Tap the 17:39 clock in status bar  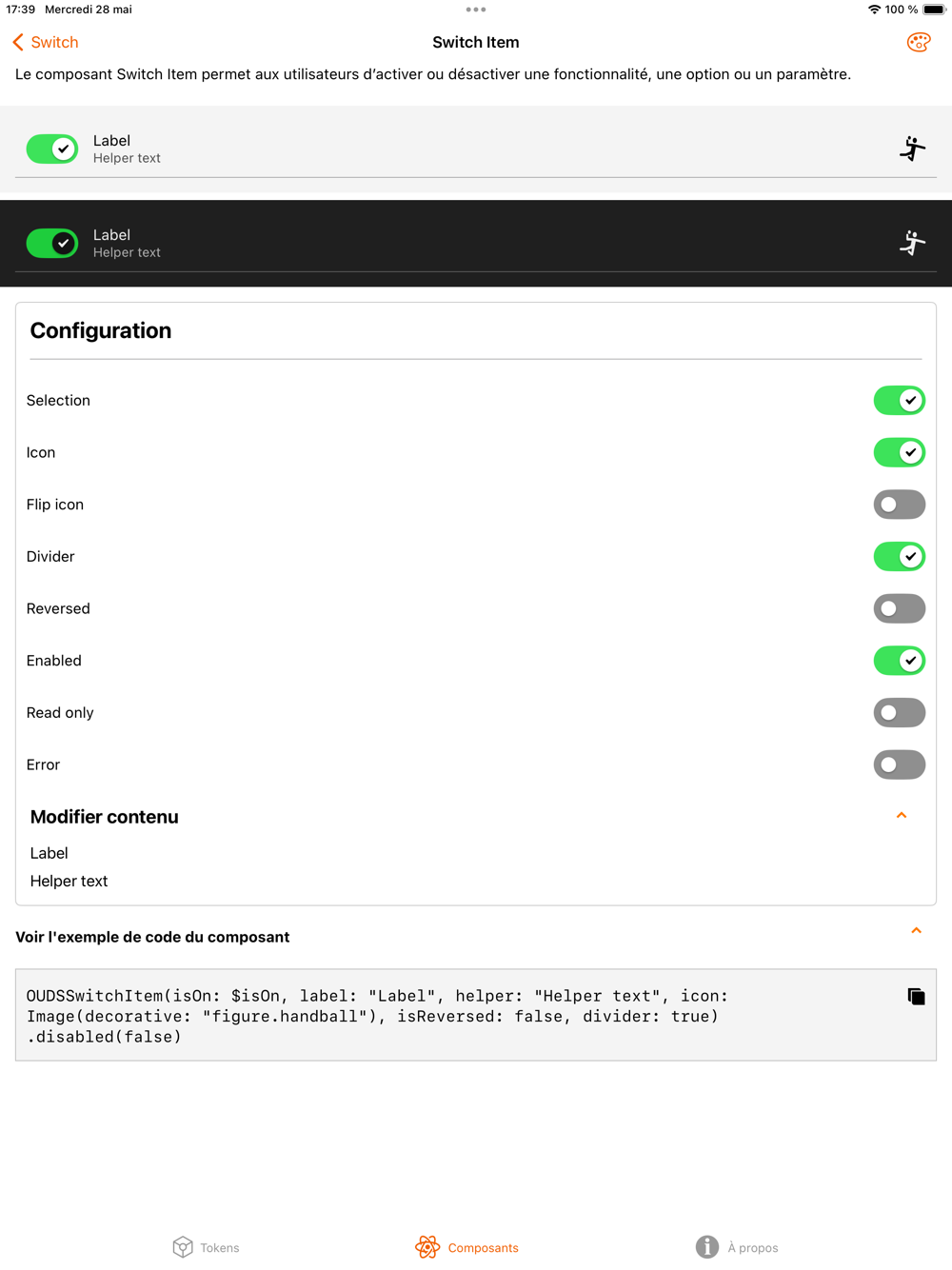21,10
